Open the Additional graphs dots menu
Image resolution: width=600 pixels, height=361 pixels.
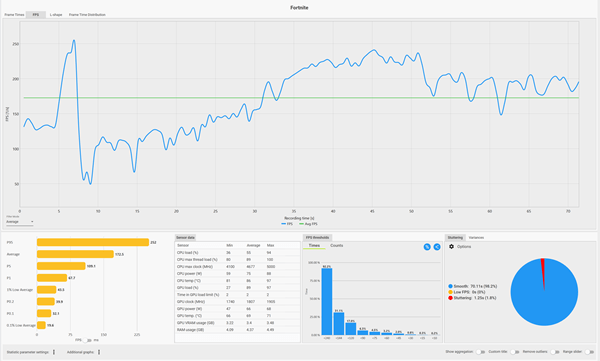click(x=99, y=352)
